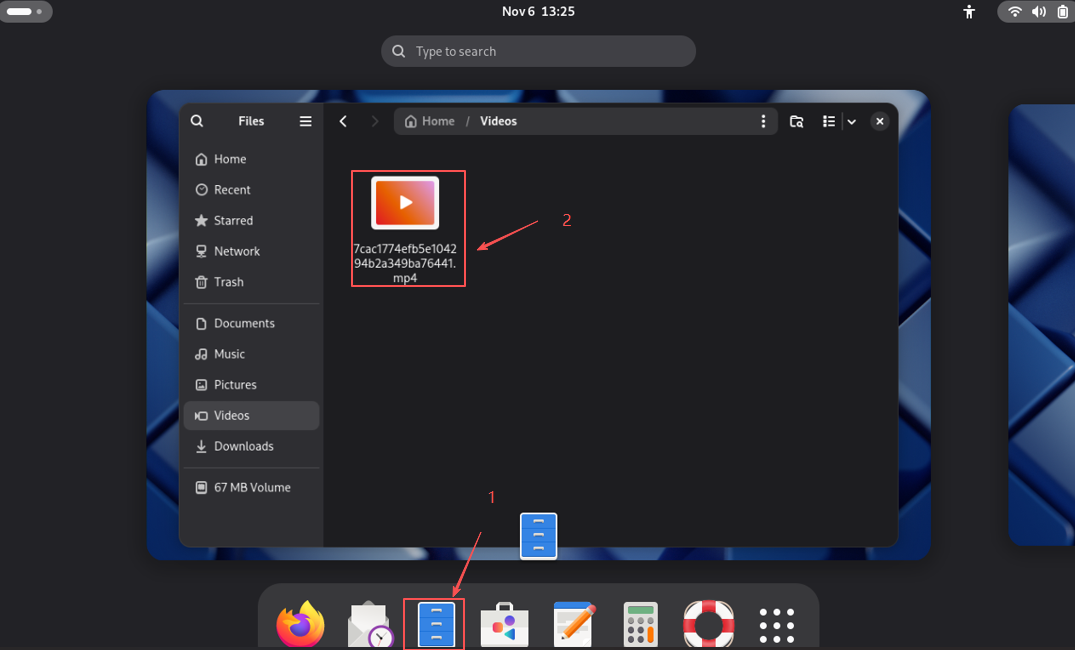Screen dimensions: 1075x650
Task: Click Home in the path bar
Action: click(430, 121)
